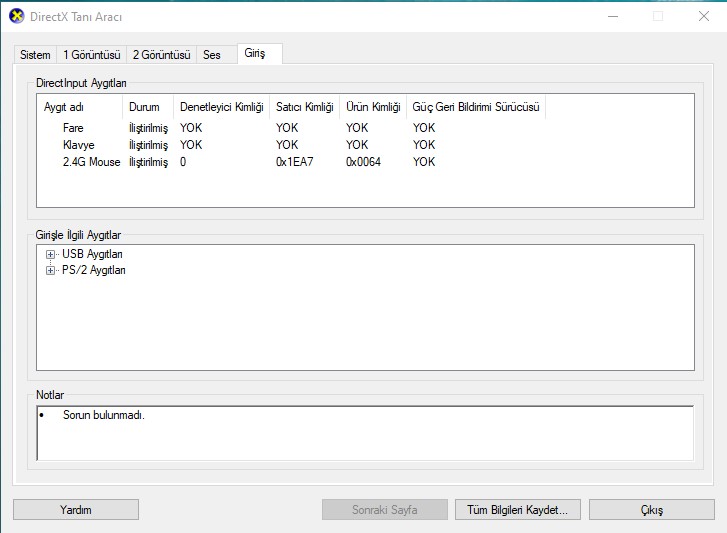Click the Sorun bulunmadı note text
The width and height of the screenshot is (727, 533).
[x=103, y=415]
